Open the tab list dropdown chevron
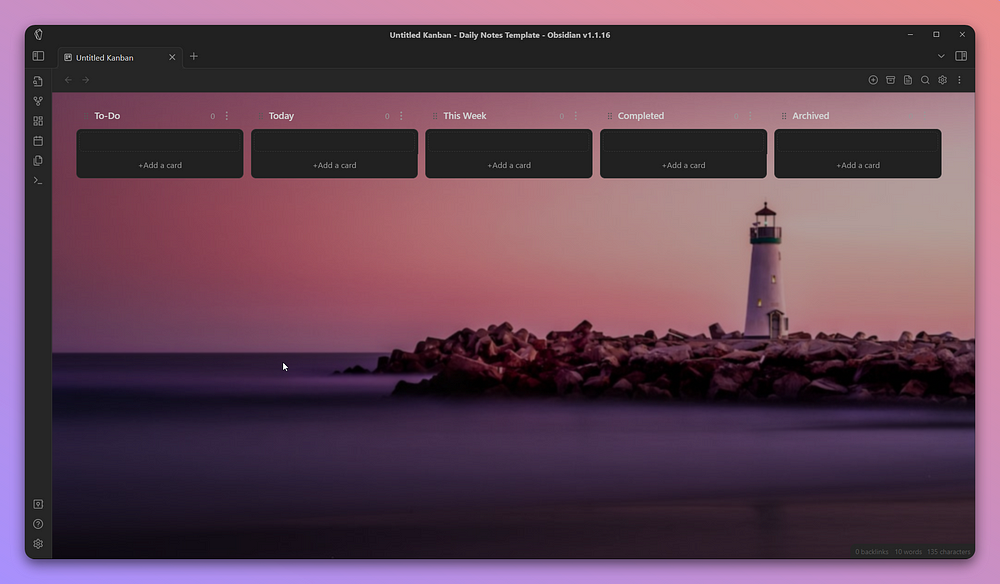The image size is (1000, 584). (x=941, y=56)
